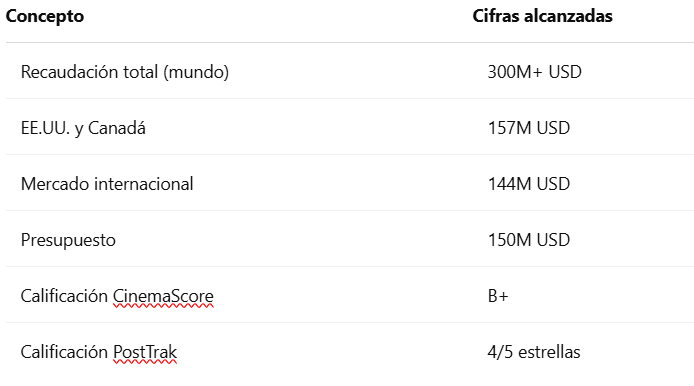Viewport: 694px width, 386px height.
Task: Click the word Canadá in second row
Action: (x=117, y=128)
